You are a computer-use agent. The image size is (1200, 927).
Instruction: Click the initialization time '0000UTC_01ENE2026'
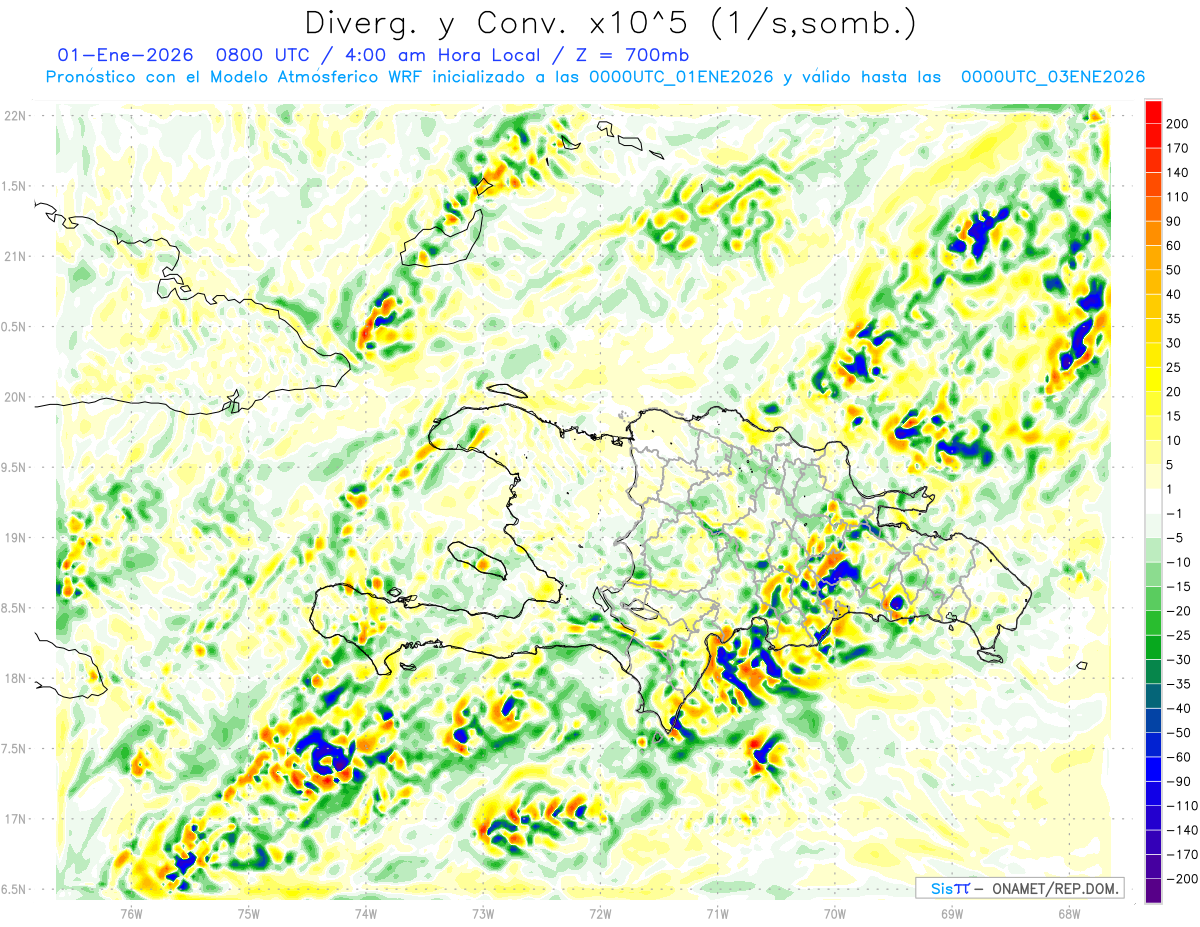coord(681,77)
